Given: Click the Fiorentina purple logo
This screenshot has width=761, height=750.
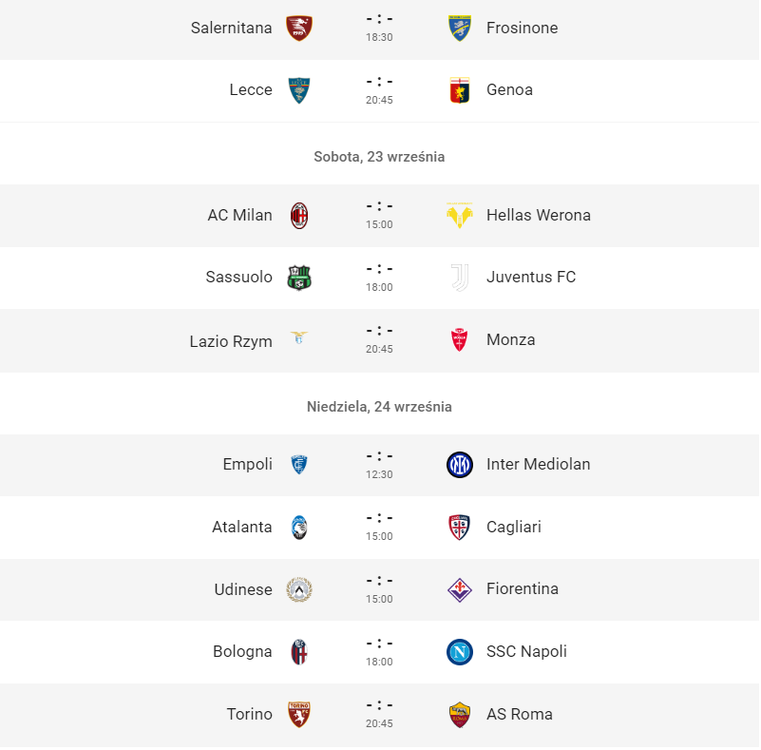Looking at the screenshot, I should coord(459,590).
